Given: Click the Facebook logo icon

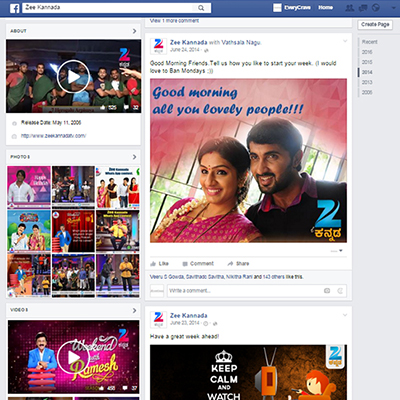Looking at the screenshot, I should [x=14, y=8].
